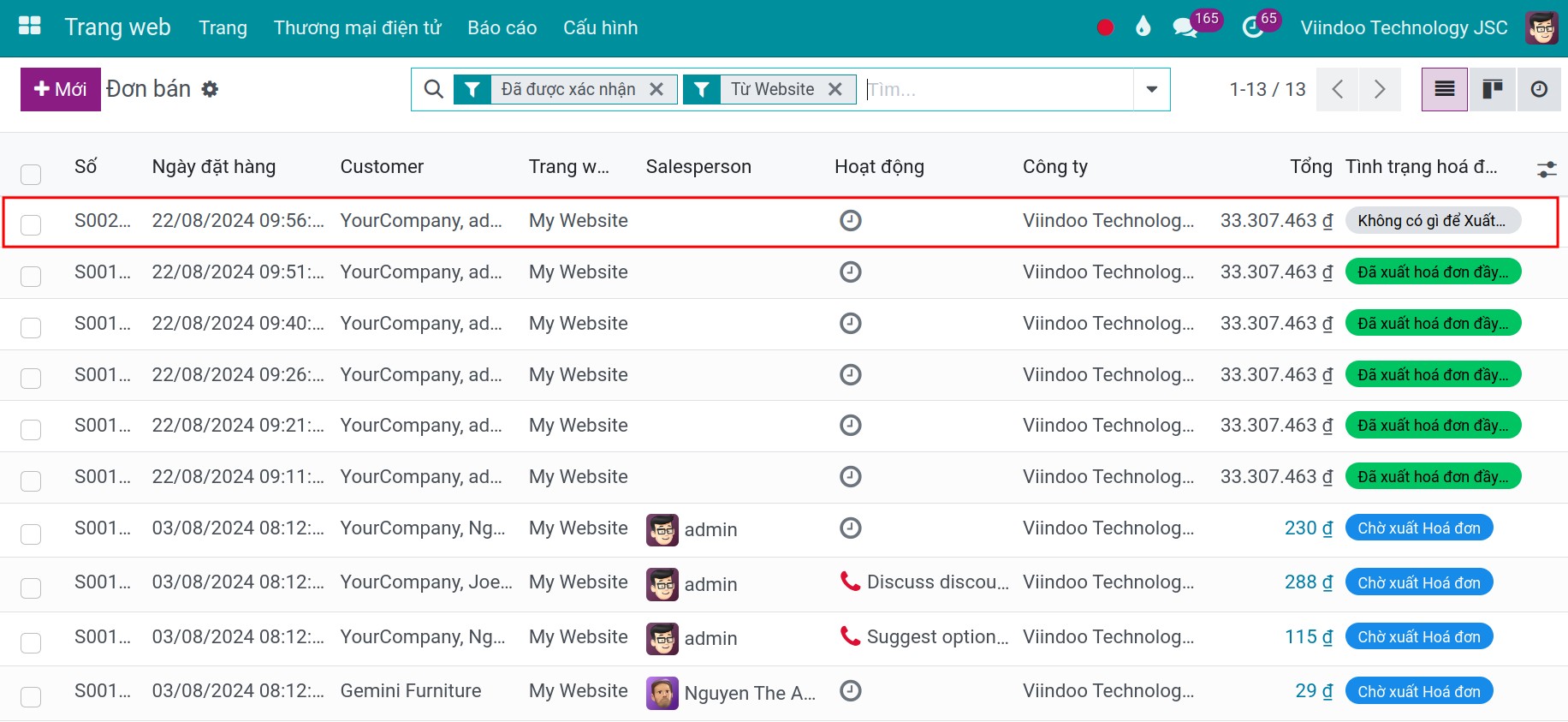Viewport: 1568px width, 722px height.
Task: Click the Trang web app title
Action: pos(118,27)
